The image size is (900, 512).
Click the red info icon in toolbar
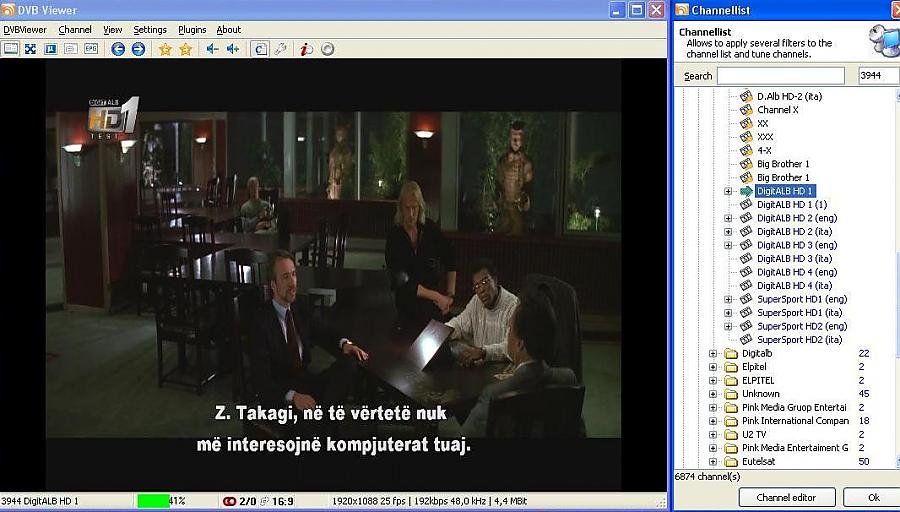[307, 49]
